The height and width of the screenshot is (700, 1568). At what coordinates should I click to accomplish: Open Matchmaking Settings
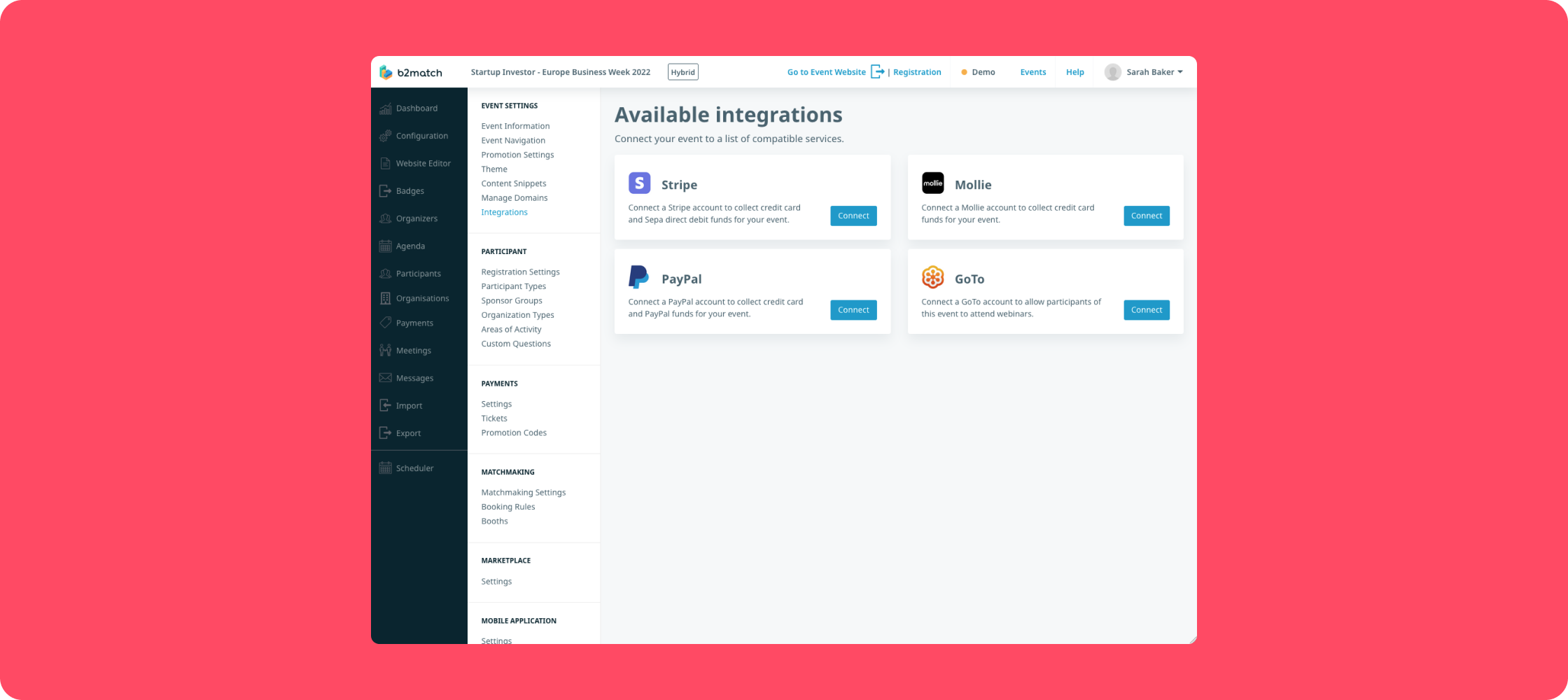pos(524,493)
